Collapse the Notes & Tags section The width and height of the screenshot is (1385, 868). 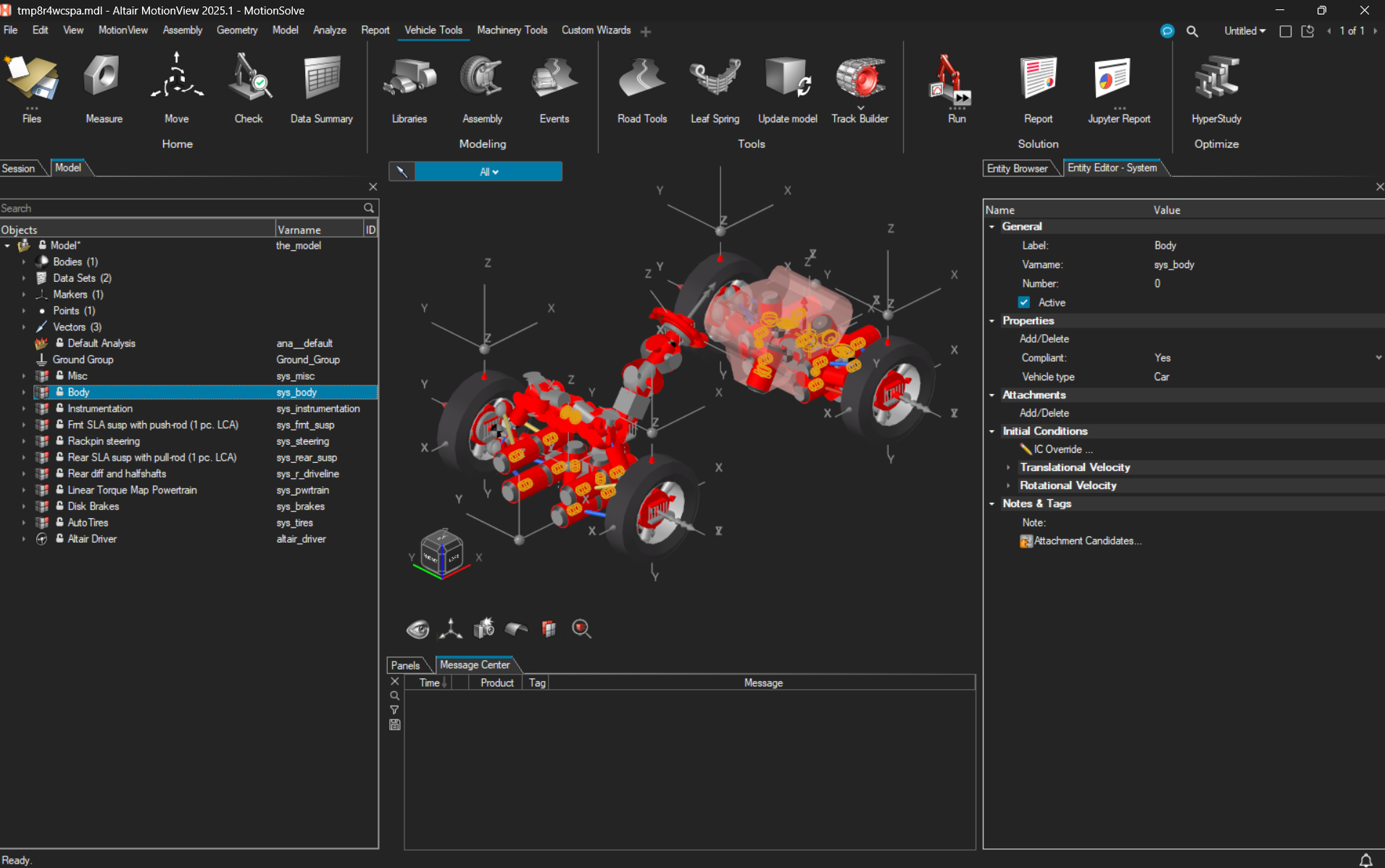pos(992,504)
